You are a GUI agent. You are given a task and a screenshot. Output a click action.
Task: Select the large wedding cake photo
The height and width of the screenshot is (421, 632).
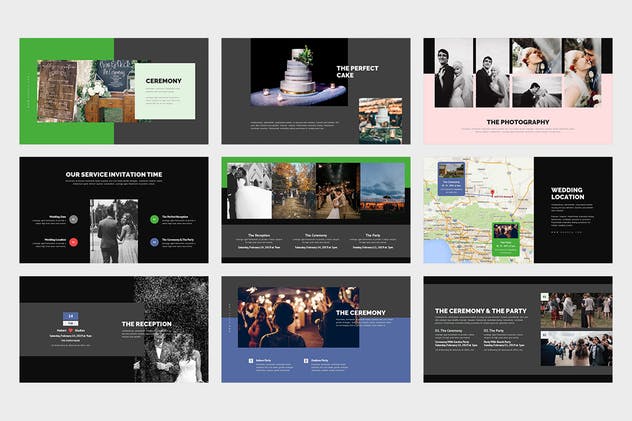point(299,72)
